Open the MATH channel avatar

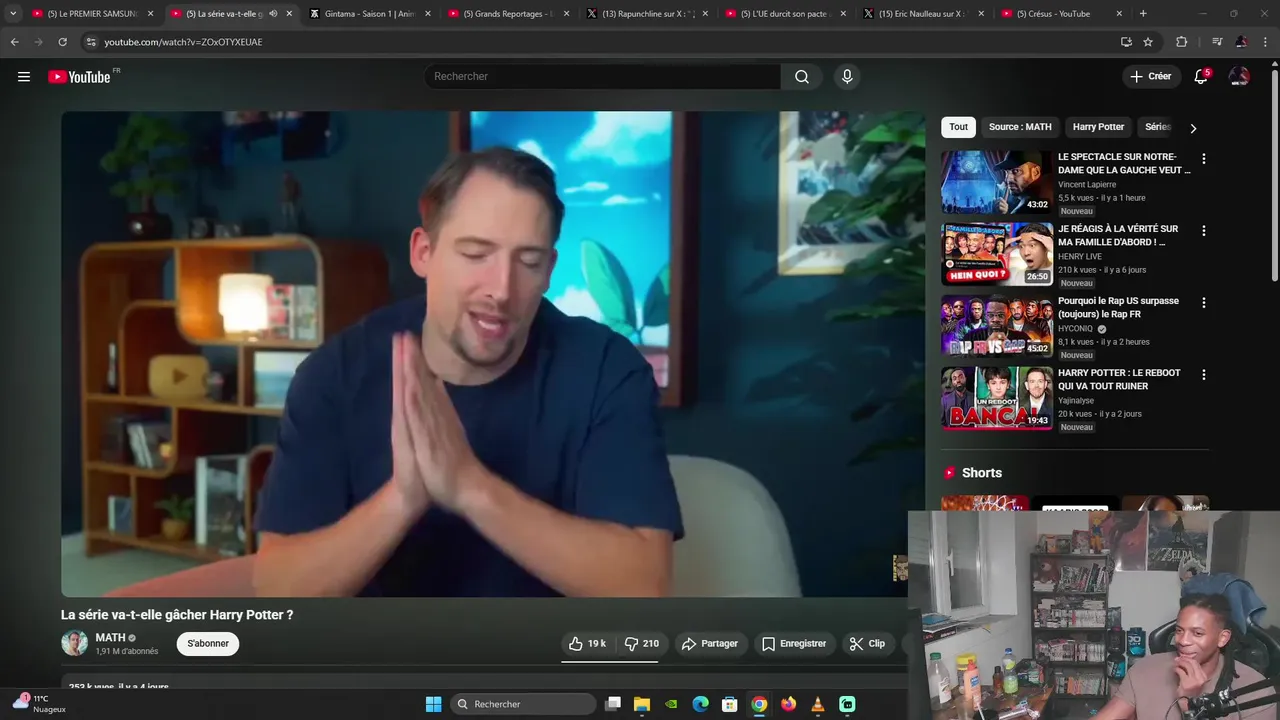(x=74, y=643)
